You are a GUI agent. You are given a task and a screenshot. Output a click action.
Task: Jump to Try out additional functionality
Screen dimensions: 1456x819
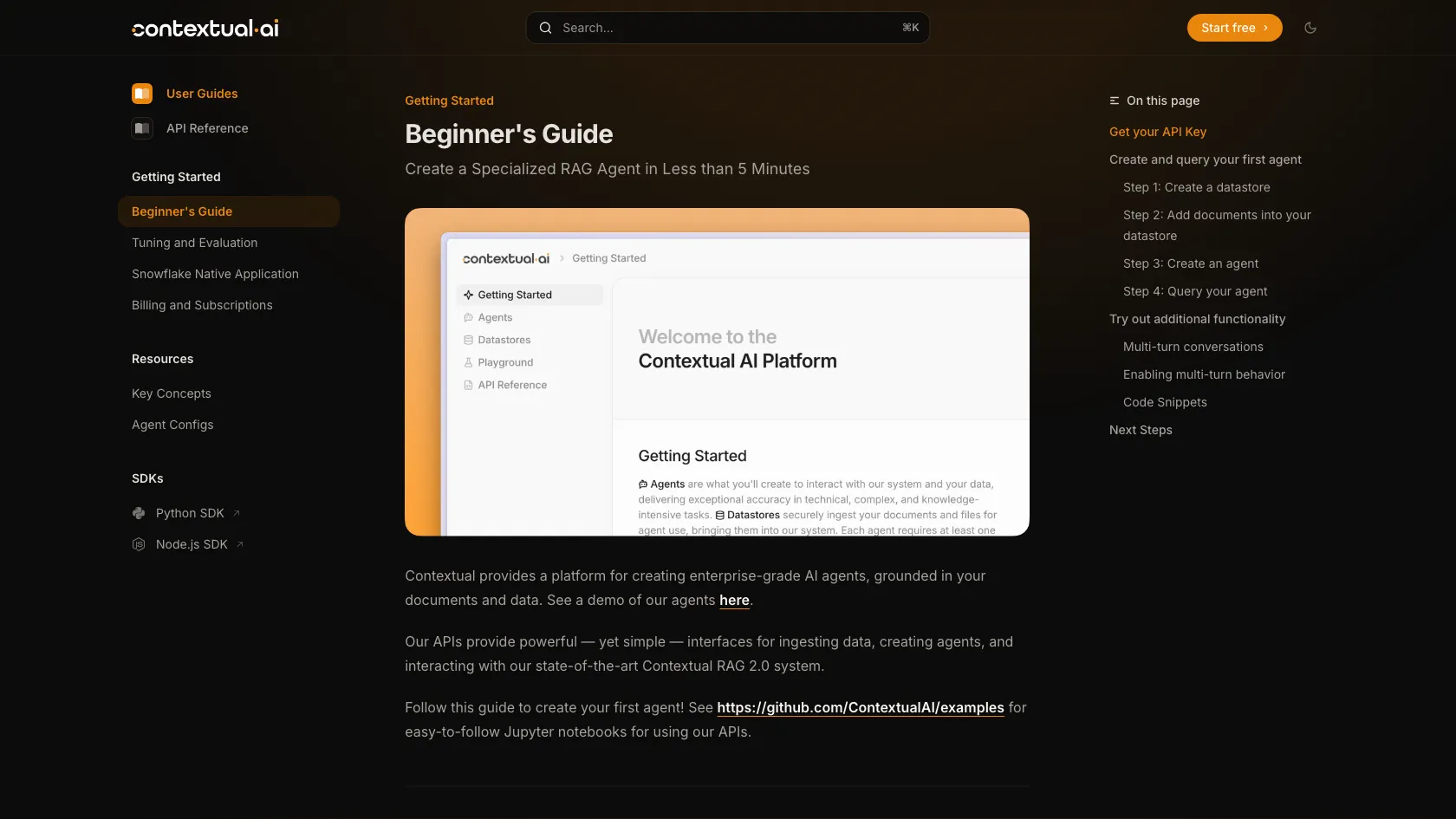[x=1198, y=319]
